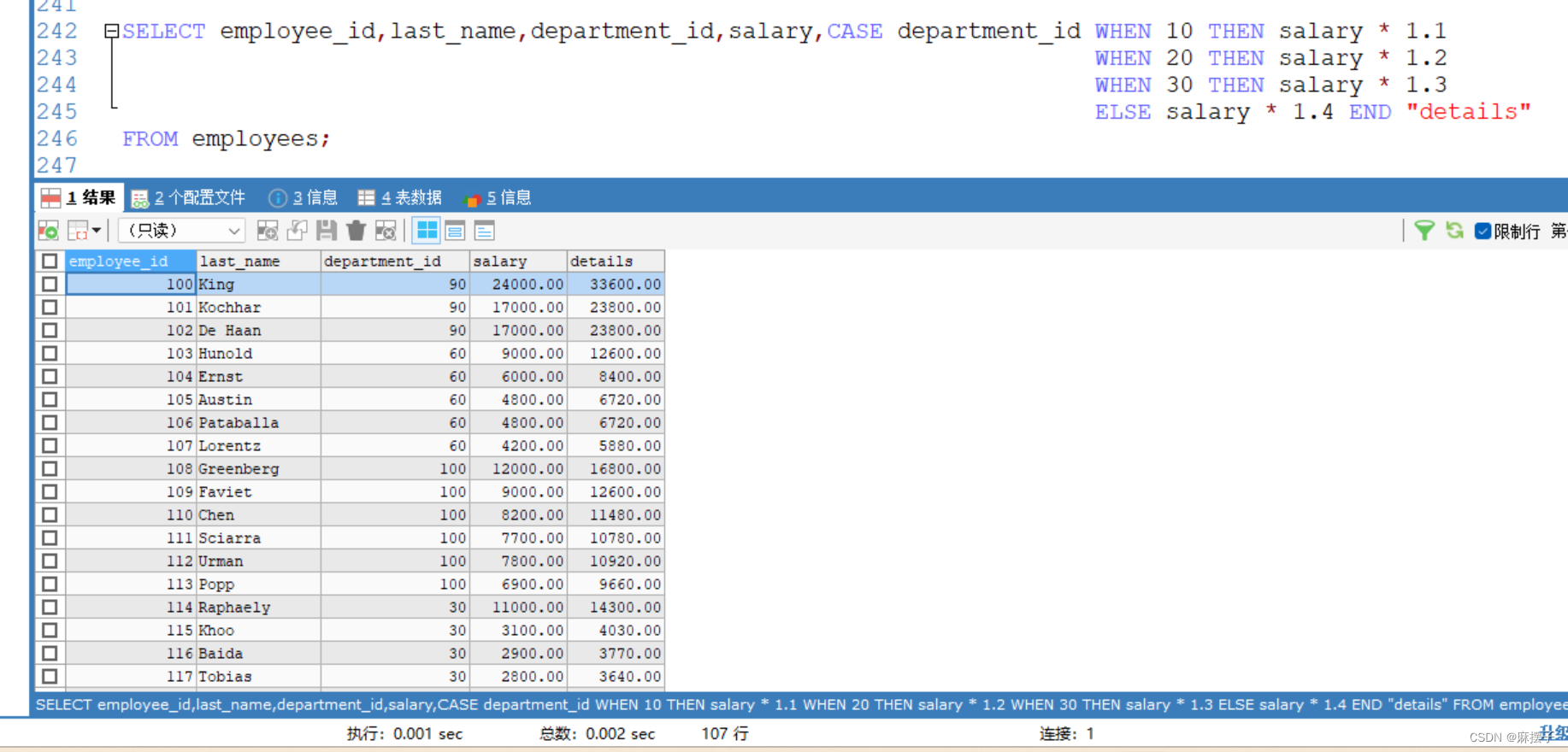The width and height of the screenshot is (1568, 752).
Task: Sort by the last_name column header
Action: (258, 261)
